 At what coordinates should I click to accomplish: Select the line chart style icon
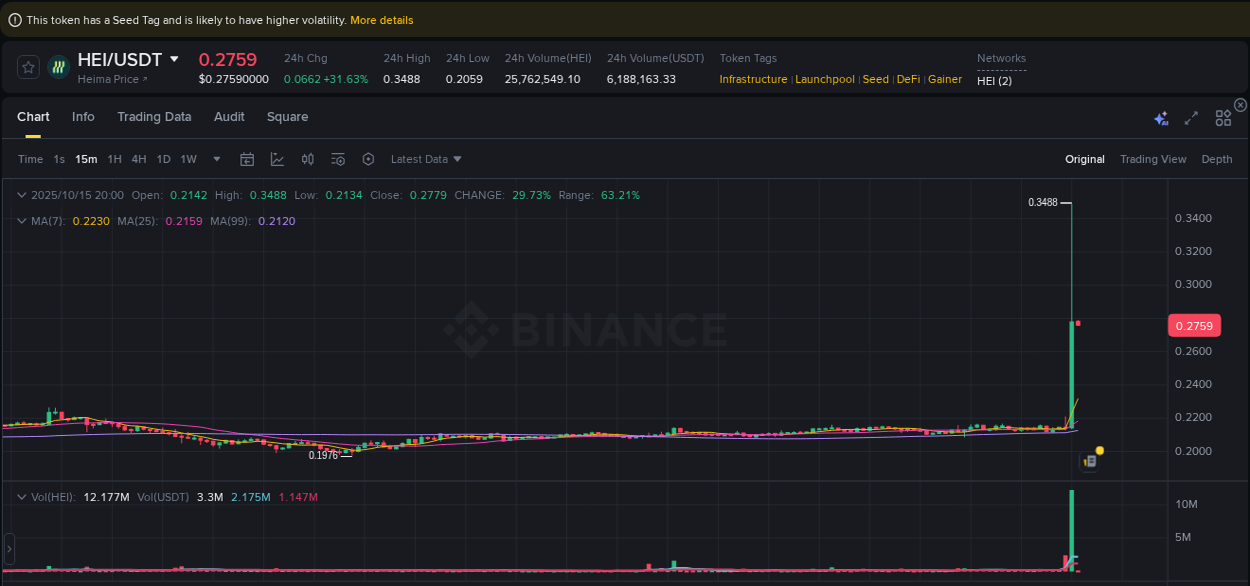coord(277,159)
